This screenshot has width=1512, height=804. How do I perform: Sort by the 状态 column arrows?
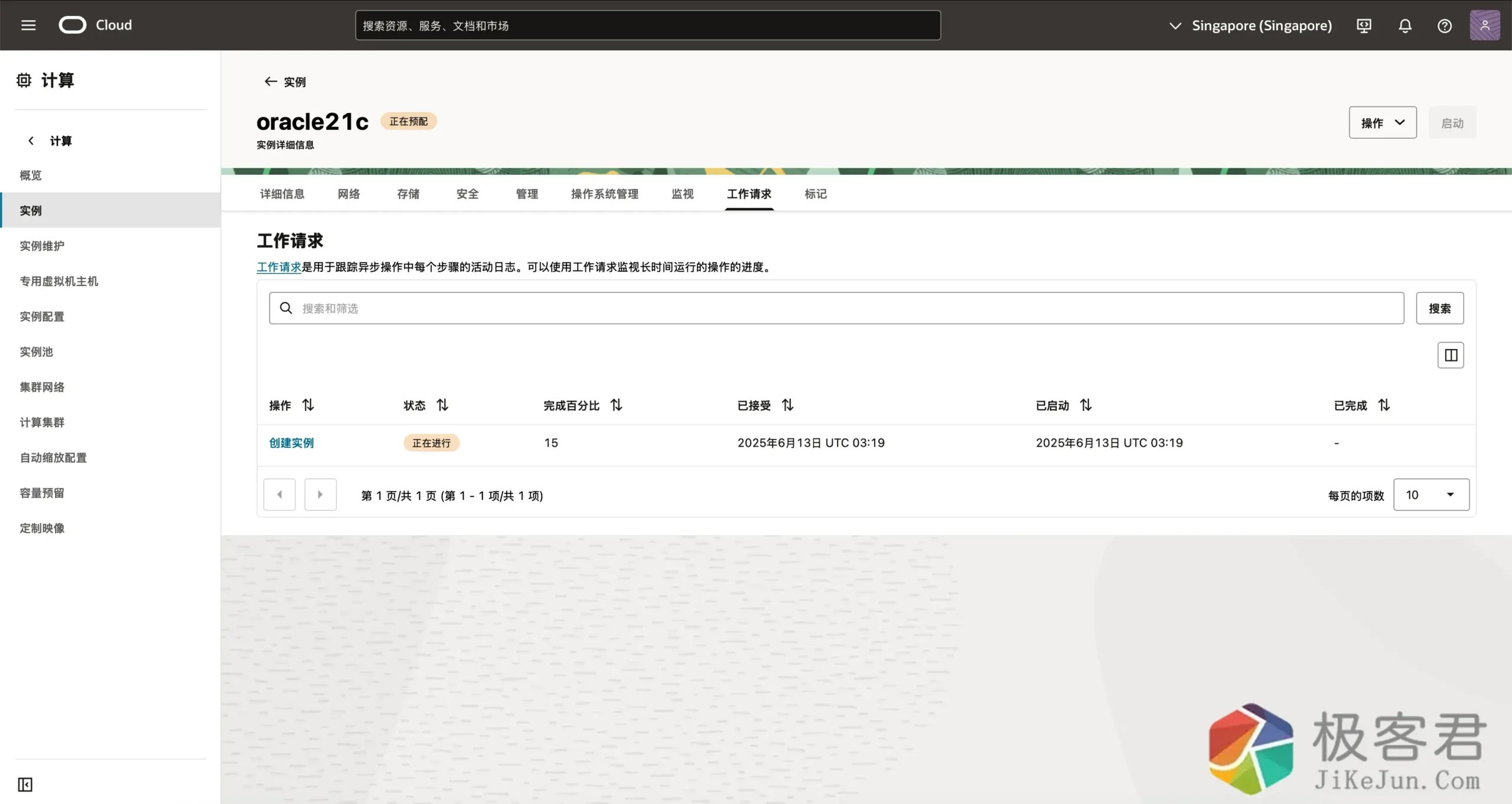[x=442, y=405]
